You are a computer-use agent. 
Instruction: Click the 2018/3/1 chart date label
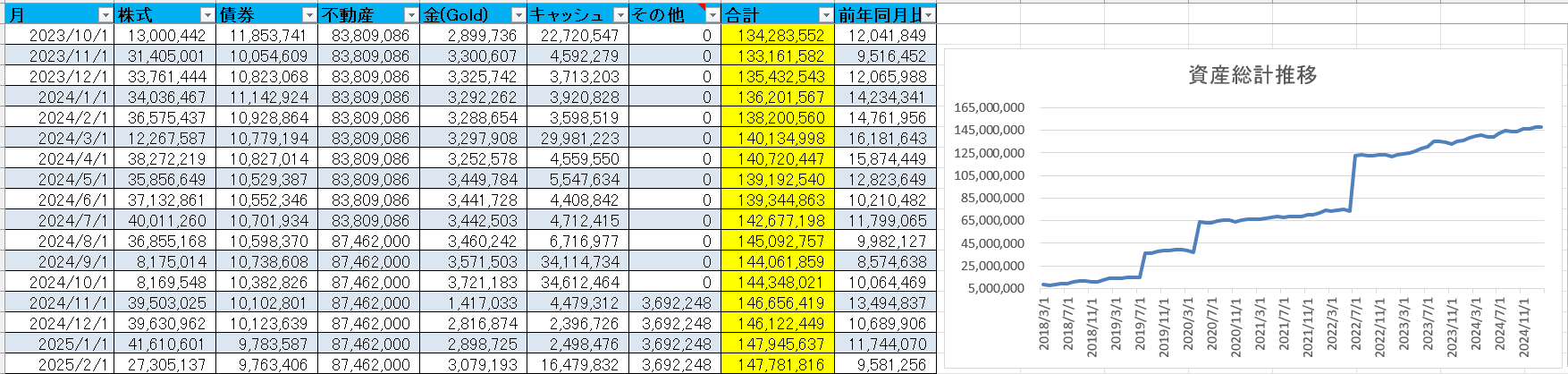tap(1043, 325)
